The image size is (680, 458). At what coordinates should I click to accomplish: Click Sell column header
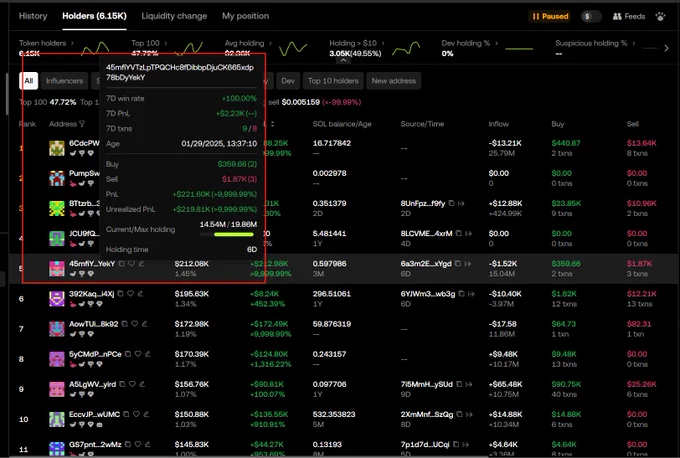632,124
